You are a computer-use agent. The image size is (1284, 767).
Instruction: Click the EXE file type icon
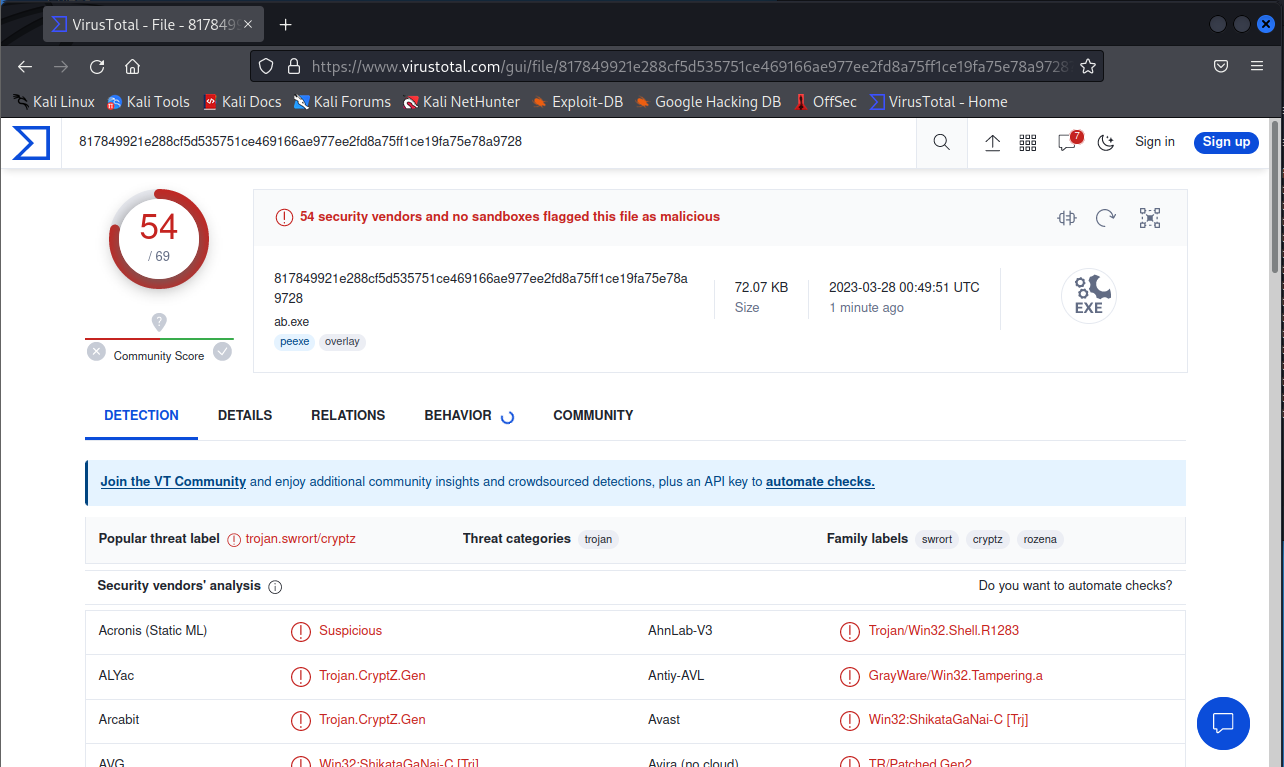pos(1088,296)
